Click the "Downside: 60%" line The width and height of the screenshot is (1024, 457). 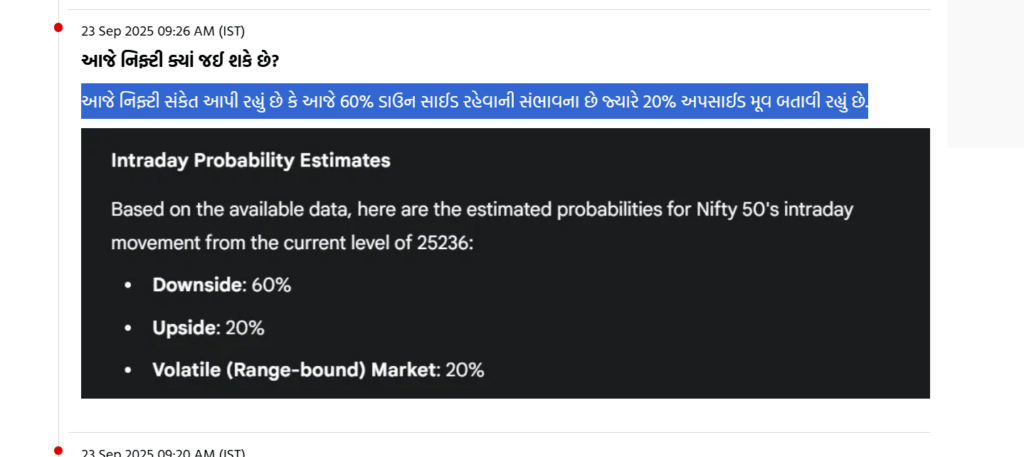[x=221, y=285]
